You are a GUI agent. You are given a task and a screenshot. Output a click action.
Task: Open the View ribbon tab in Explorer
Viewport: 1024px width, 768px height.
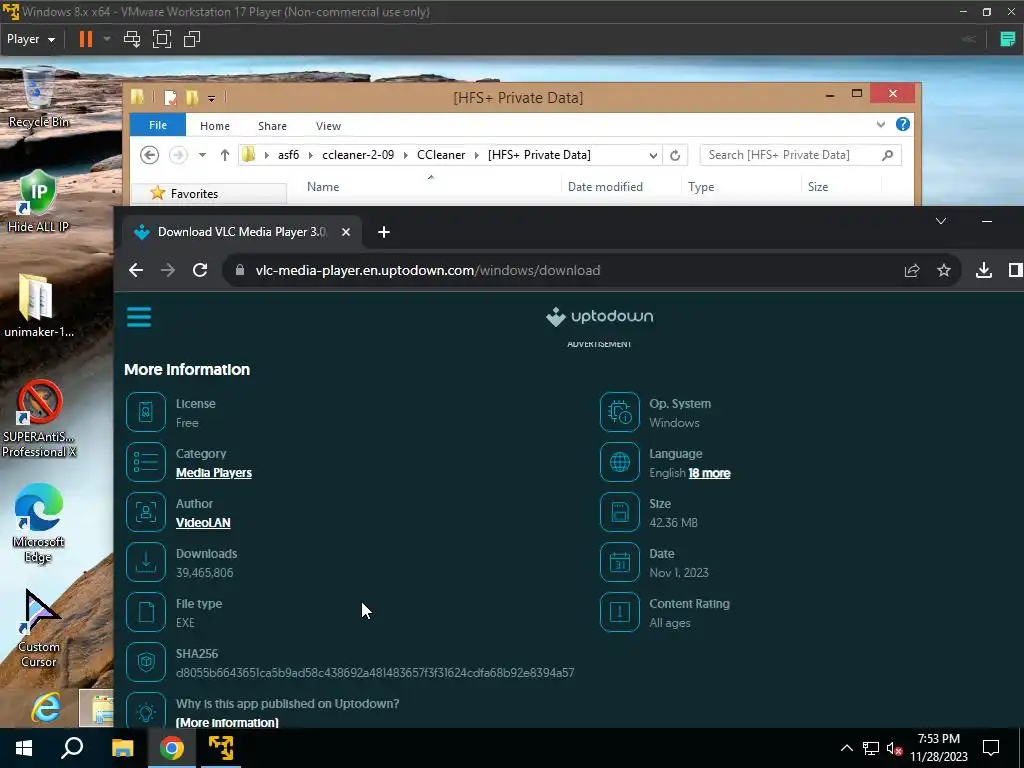click(328, 126)
